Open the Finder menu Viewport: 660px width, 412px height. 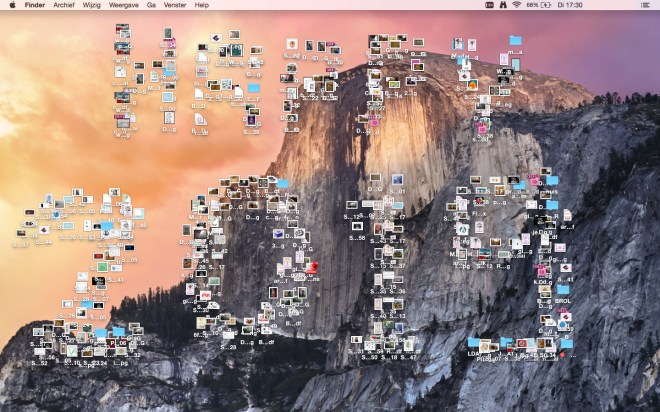[34, 5]
